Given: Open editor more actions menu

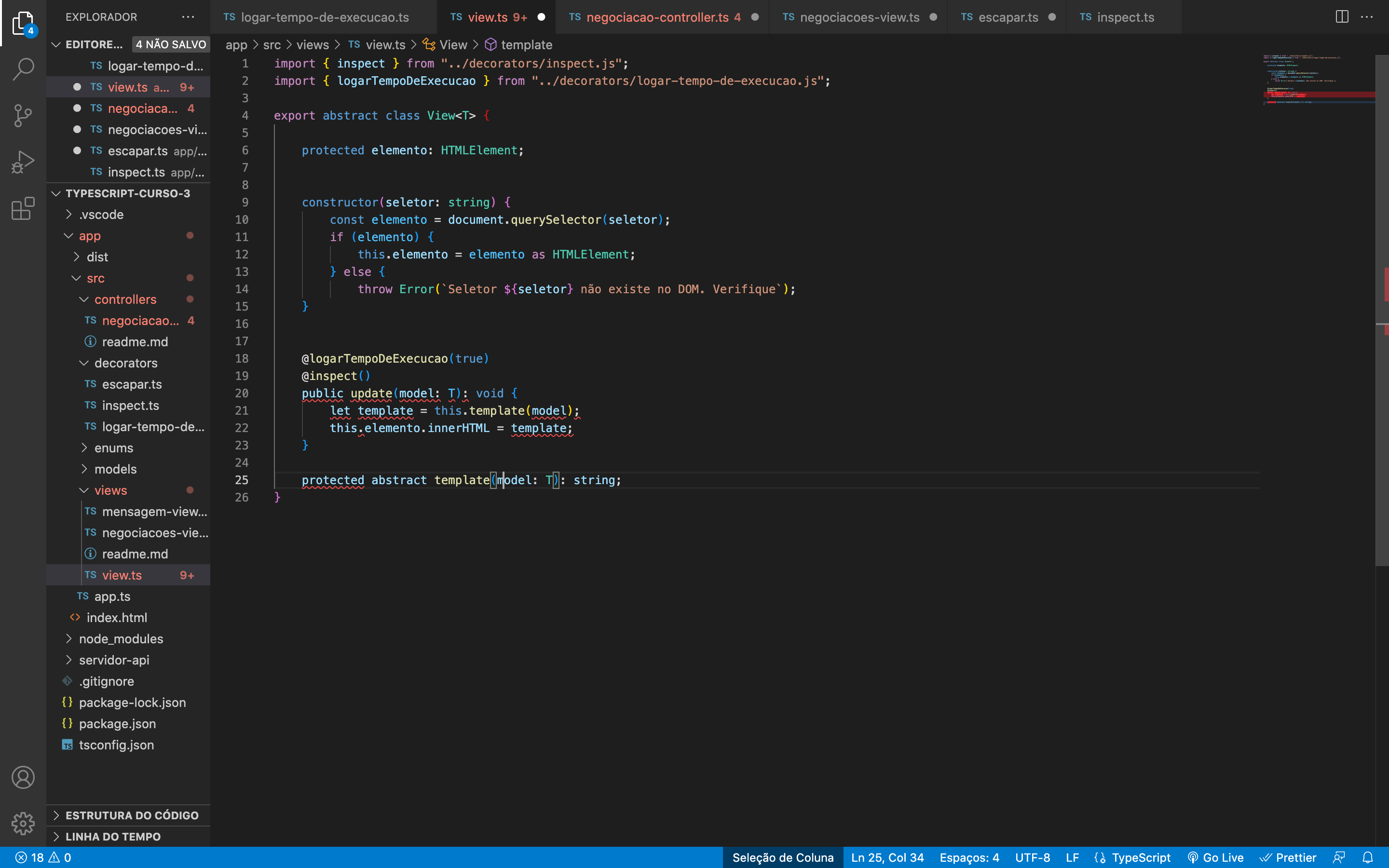Looking at the screenshot, I should (x=1367, y=17).
